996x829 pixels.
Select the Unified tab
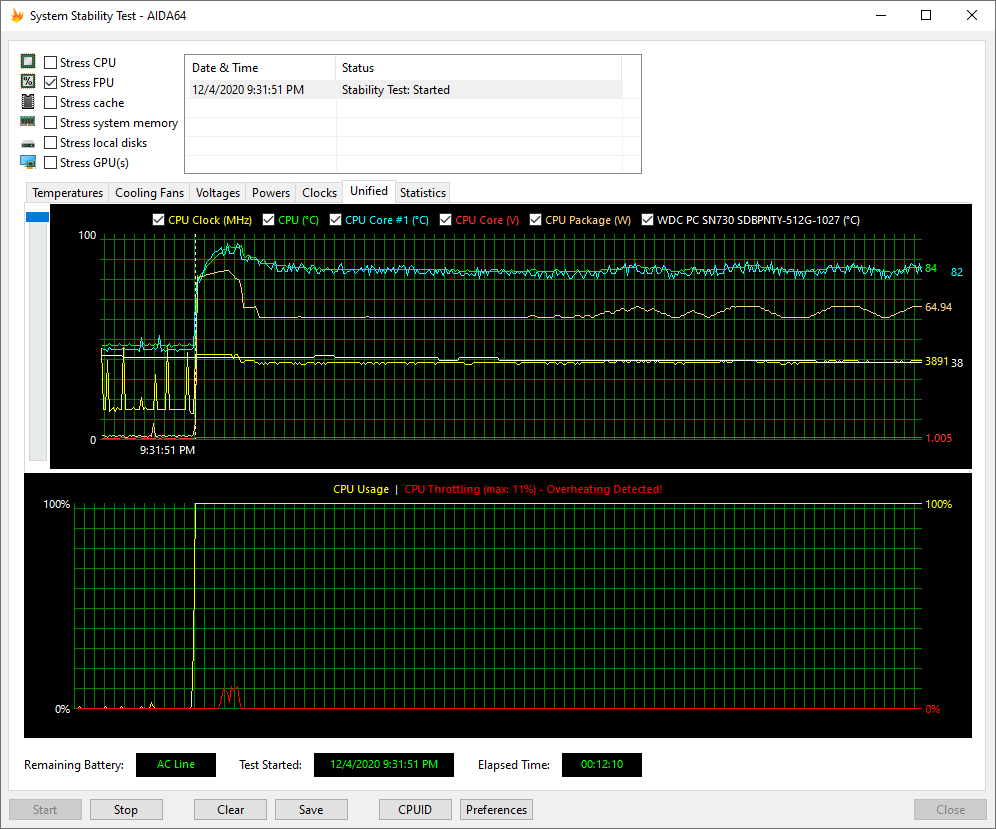pos(368,191)
